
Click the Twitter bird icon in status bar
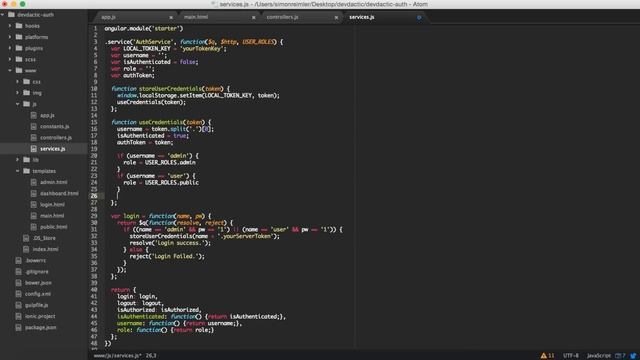point(633,356)
